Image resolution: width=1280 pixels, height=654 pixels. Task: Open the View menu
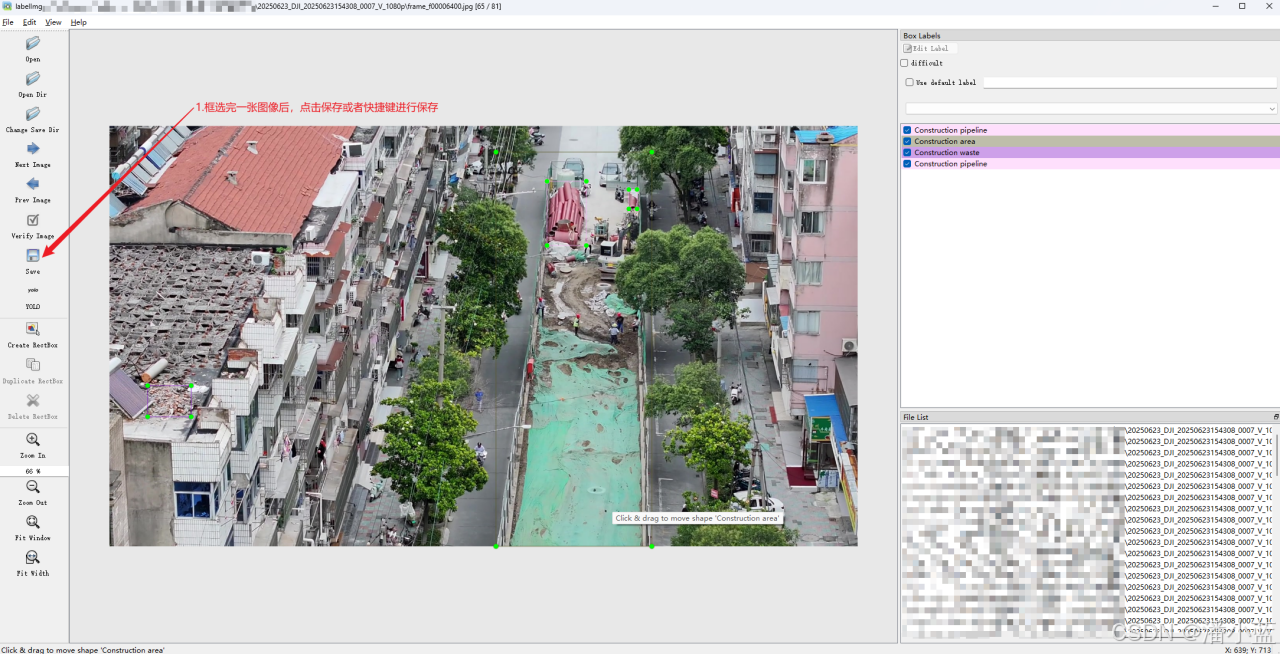pyautogui.click(x=53, y=22)
